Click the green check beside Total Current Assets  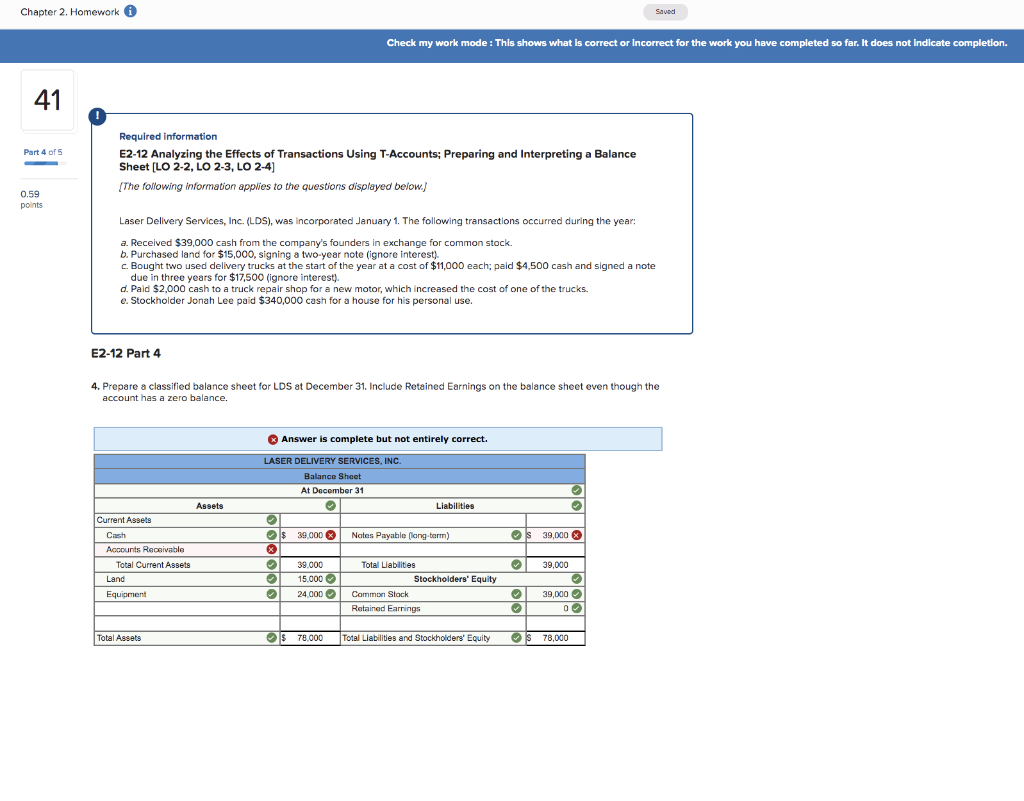pyautogui.click(x=269, y=565)
